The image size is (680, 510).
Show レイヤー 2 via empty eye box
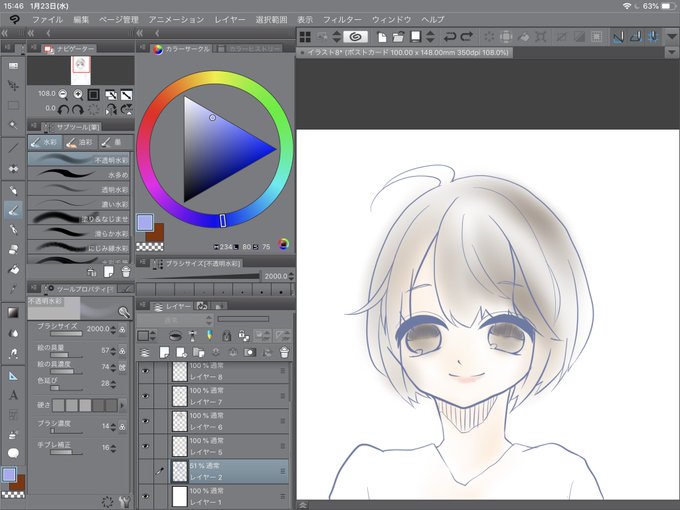pyautogui.click(x=146, y=471)
